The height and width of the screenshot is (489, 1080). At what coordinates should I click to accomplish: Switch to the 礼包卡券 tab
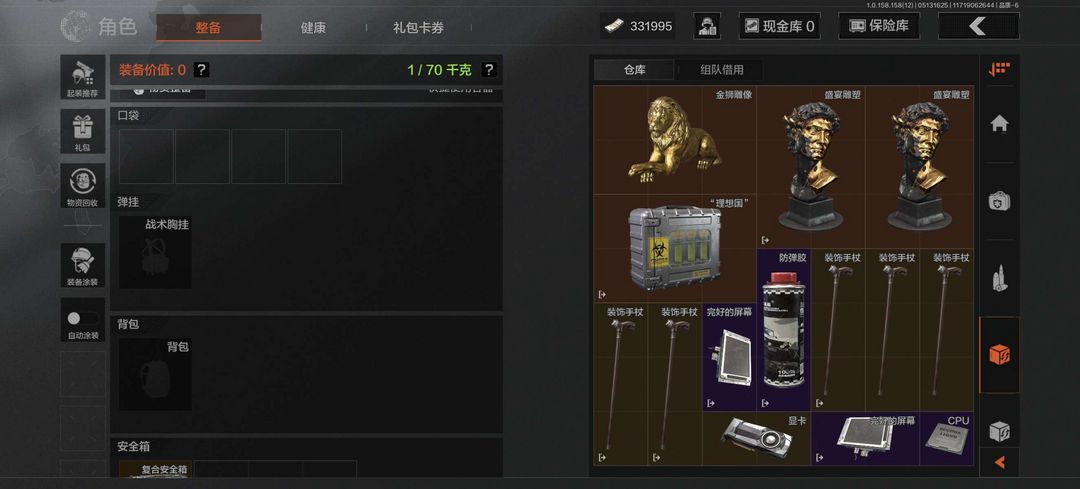pos(419,28)
